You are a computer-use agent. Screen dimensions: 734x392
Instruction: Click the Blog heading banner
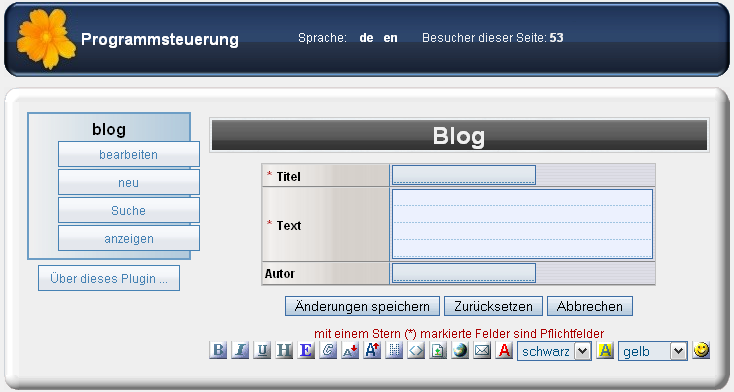pyautogui.click(x=459, y=135)
